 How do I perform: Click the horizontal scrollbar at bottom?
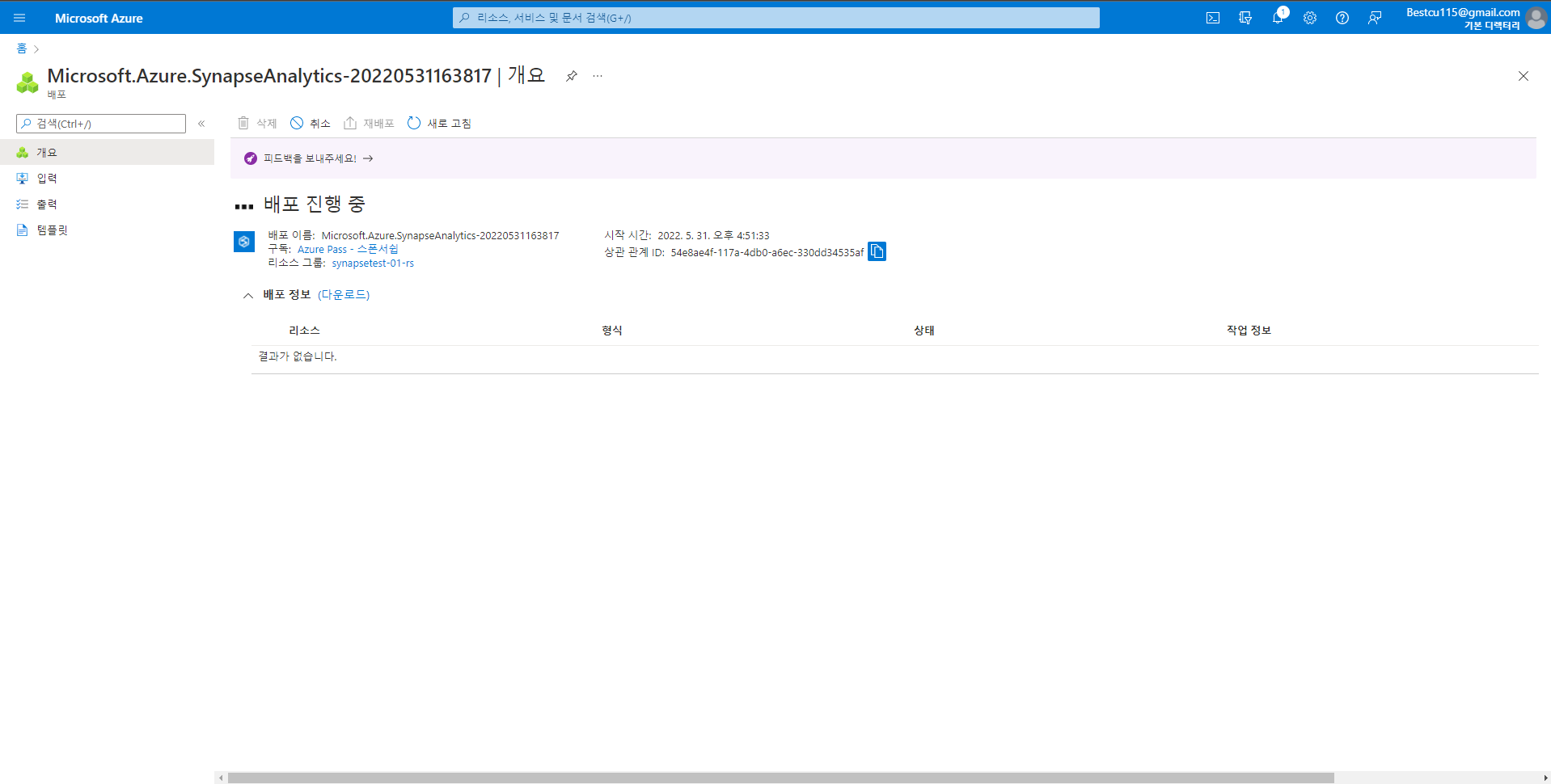pos(780,778)
